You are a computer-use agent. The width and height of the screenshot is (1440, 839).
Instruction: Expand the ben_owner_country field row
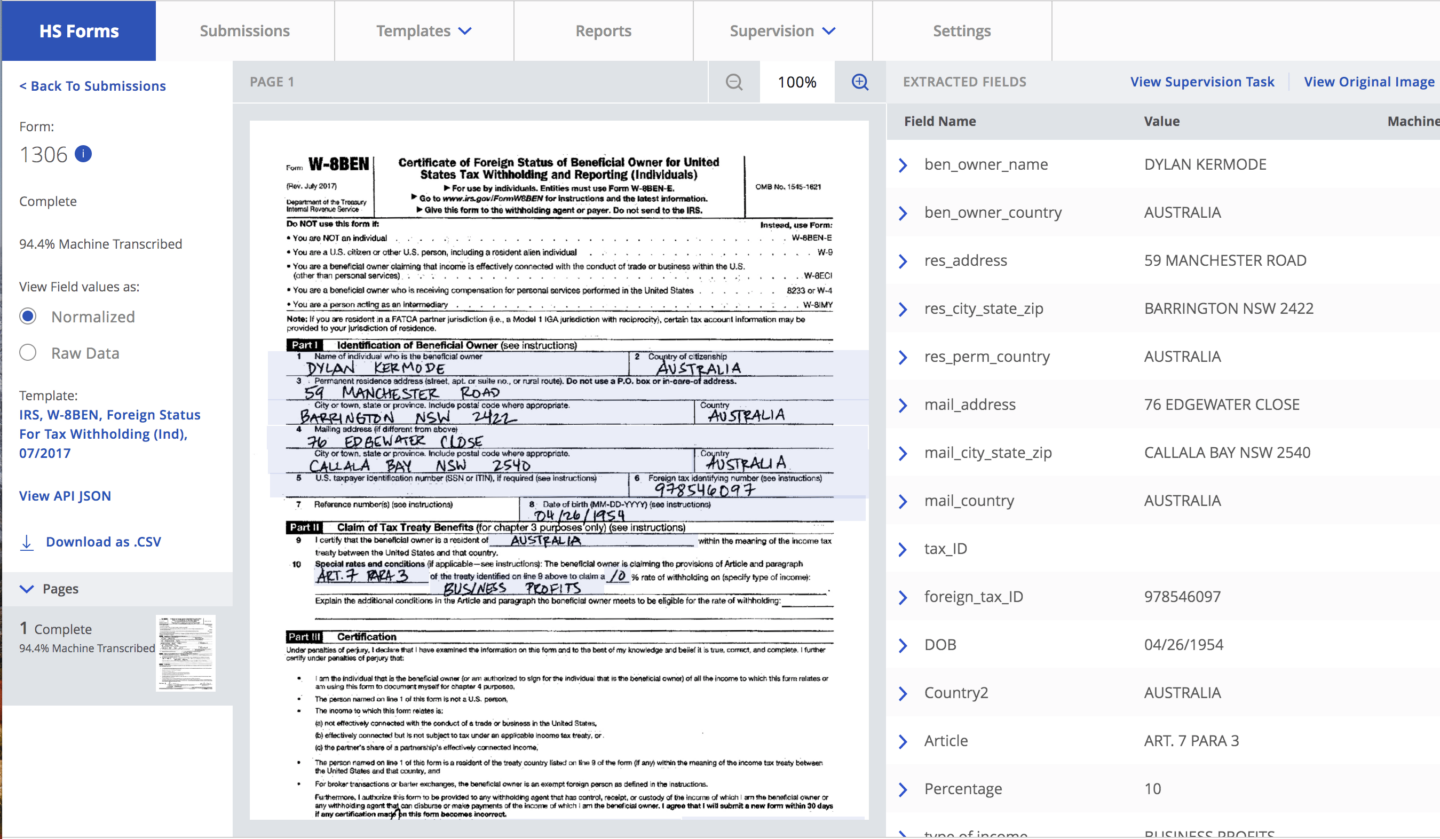pyautogui.click(x=903, y=213)
